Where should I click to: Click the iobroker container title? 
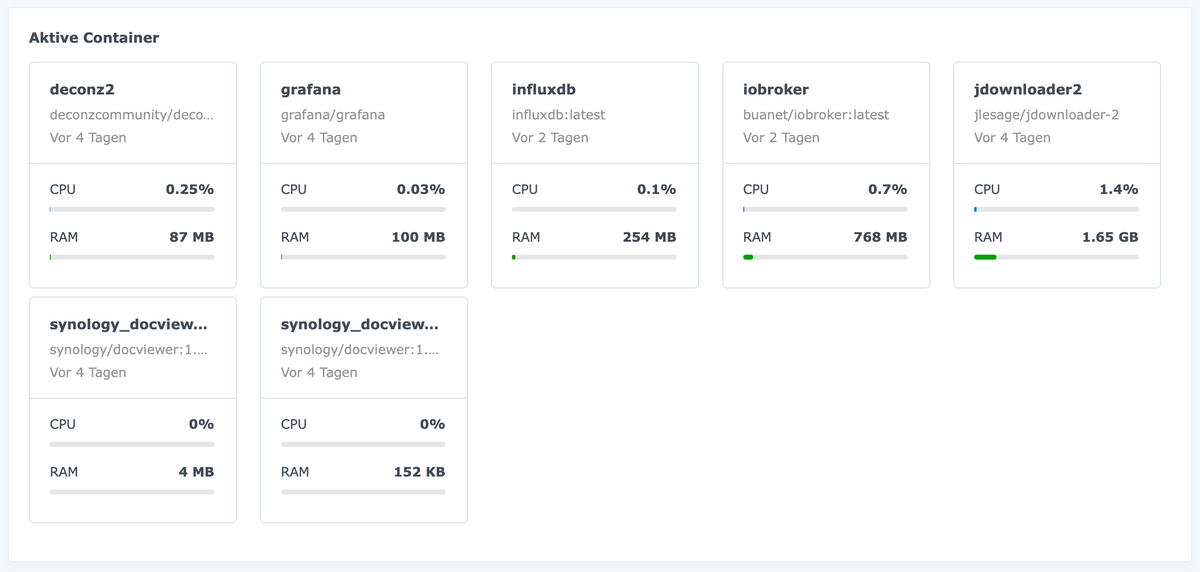[x=776, y=90]
